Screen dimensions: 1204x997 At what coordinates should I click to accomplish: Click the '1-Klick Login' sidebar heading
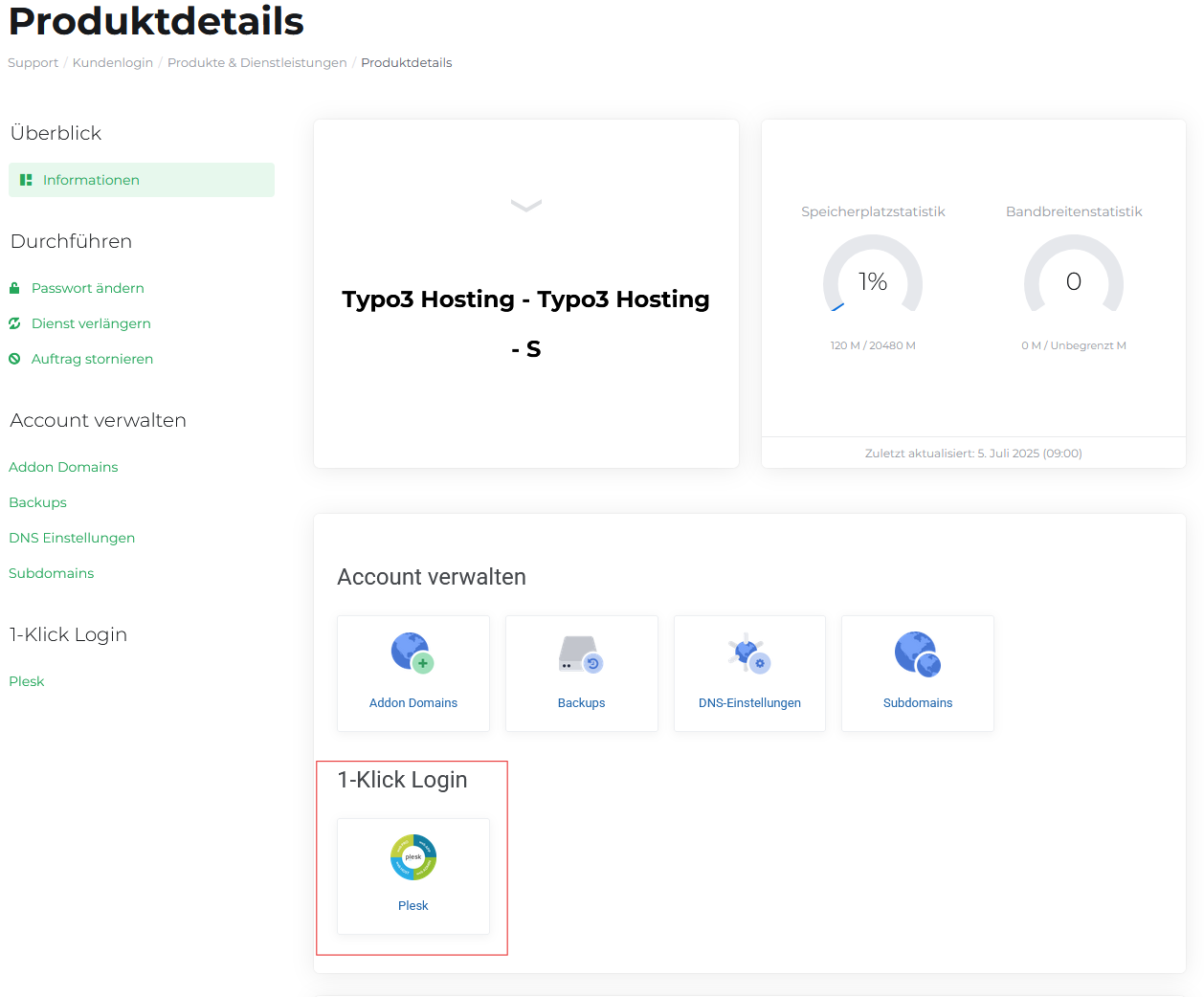68,634
